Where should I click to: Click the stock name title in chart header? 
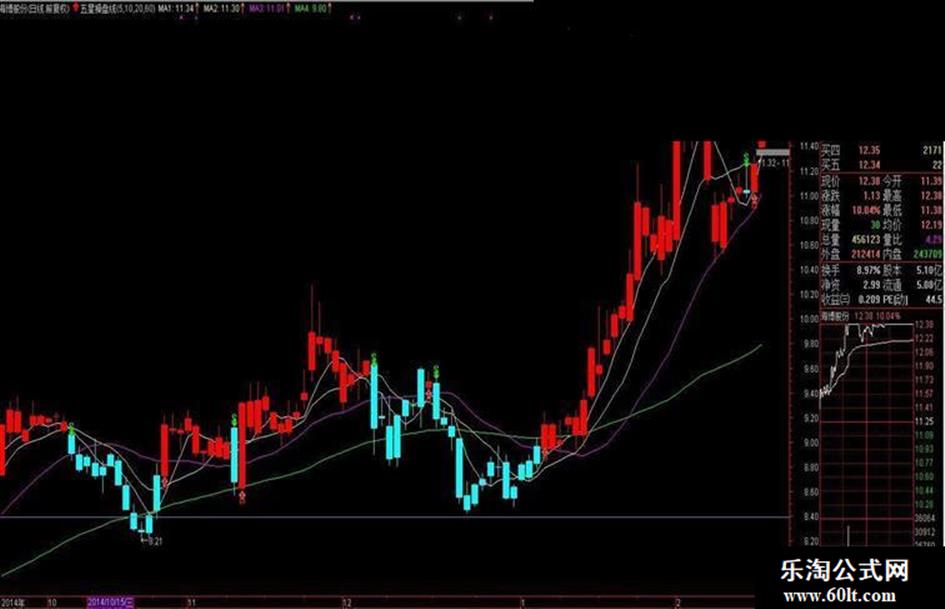[x=35, y=8]
